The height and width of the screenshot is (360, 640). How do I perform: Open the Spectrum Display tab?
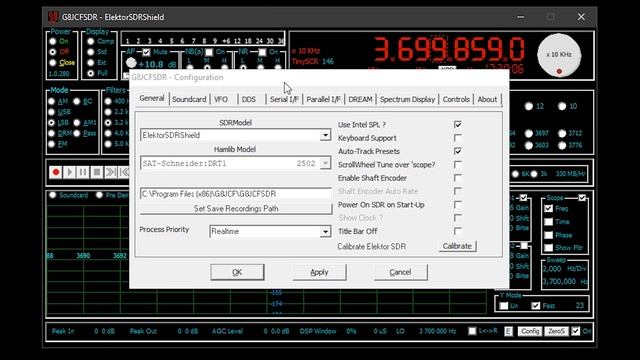[x=407, y=99]
